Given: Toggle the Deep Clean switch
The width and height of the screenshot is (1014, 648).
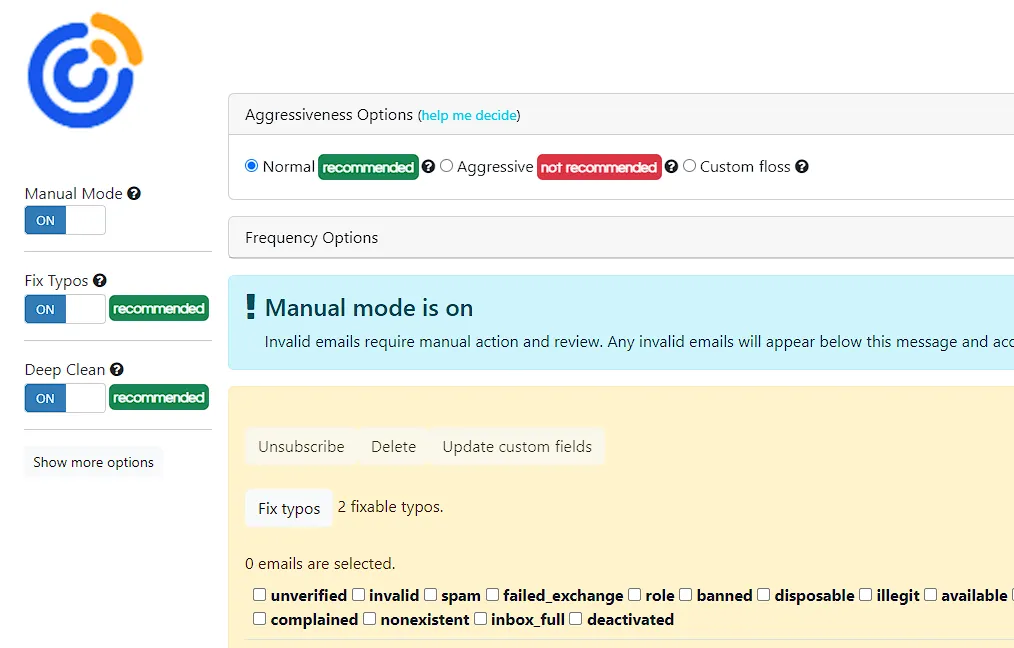Looking at the screenshot, I should tap(65, 398).
